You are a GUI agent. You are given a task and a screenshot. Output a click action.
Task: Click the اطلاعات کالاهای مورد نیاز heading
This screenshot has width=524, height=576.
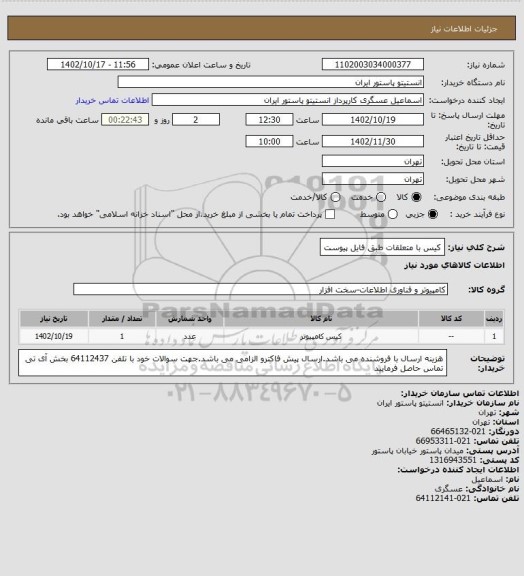454,265
